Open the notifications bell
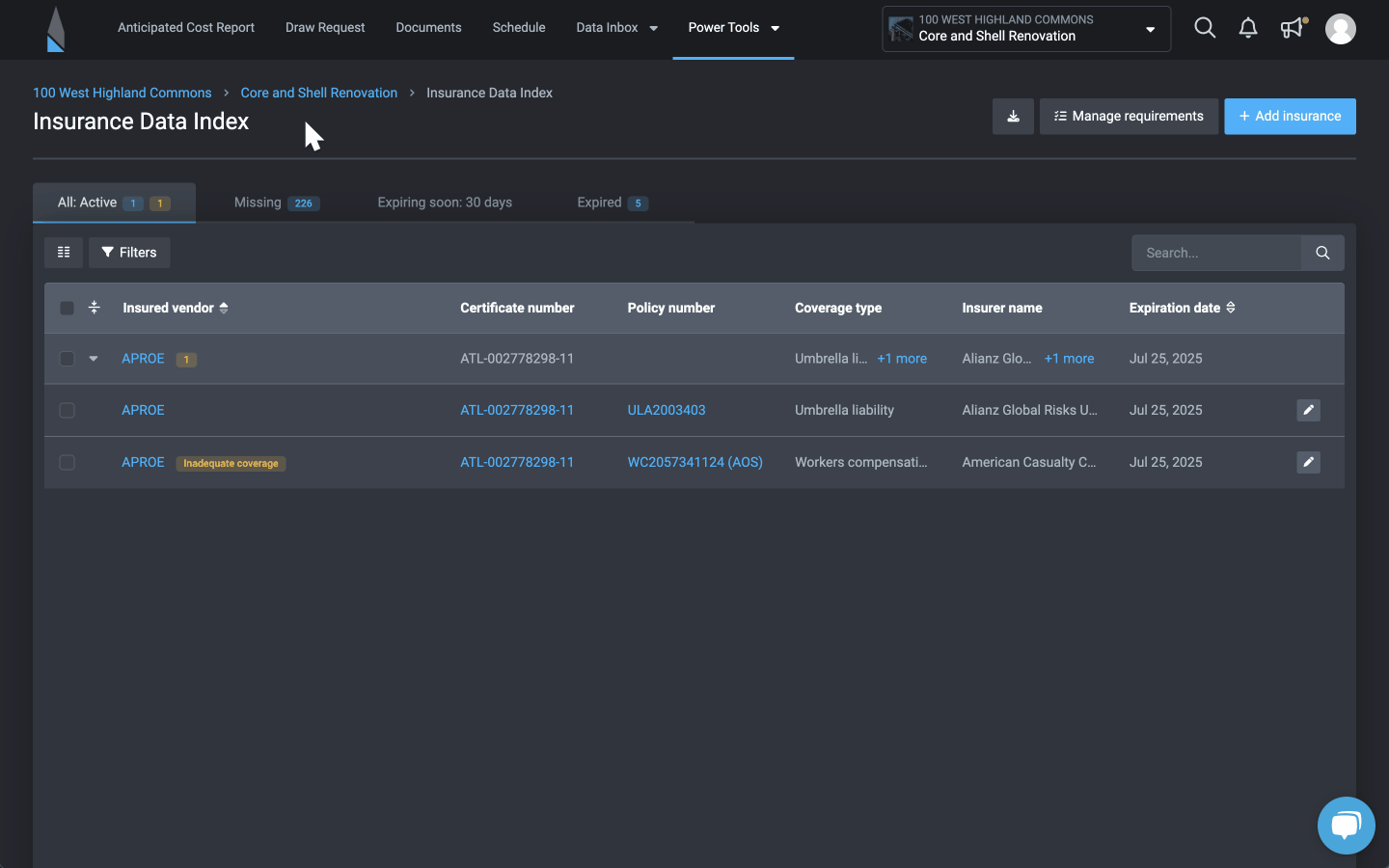The width and height of the screenshot is (1389, 868). pos(1248,28)
